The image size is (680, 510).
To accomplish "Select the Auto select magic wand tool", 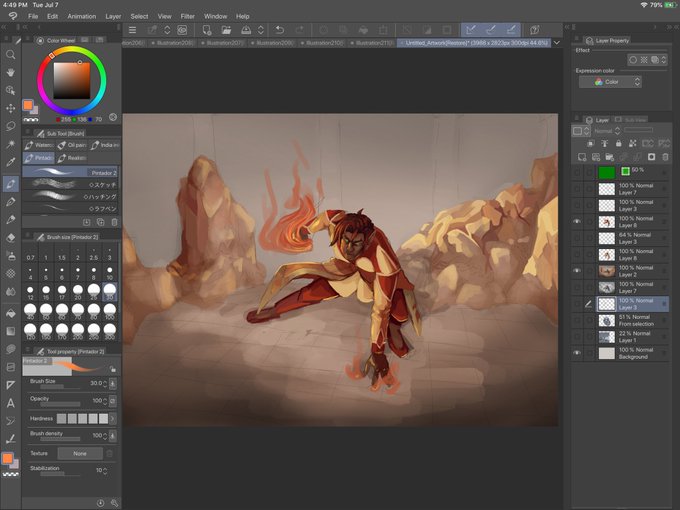I will 10,144.
